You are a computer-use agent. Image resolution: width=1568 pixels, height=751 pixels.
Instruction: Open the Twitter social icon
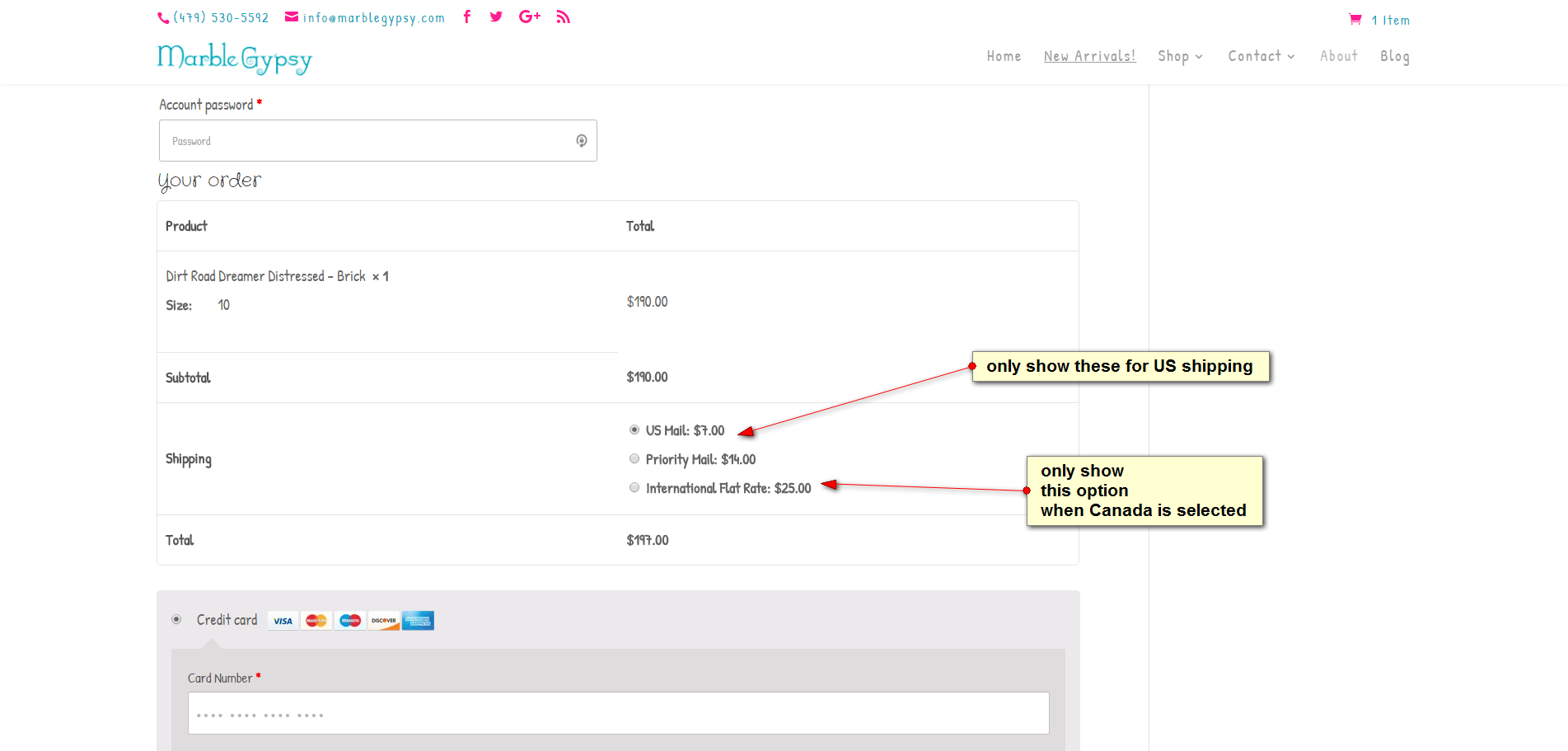496,16
